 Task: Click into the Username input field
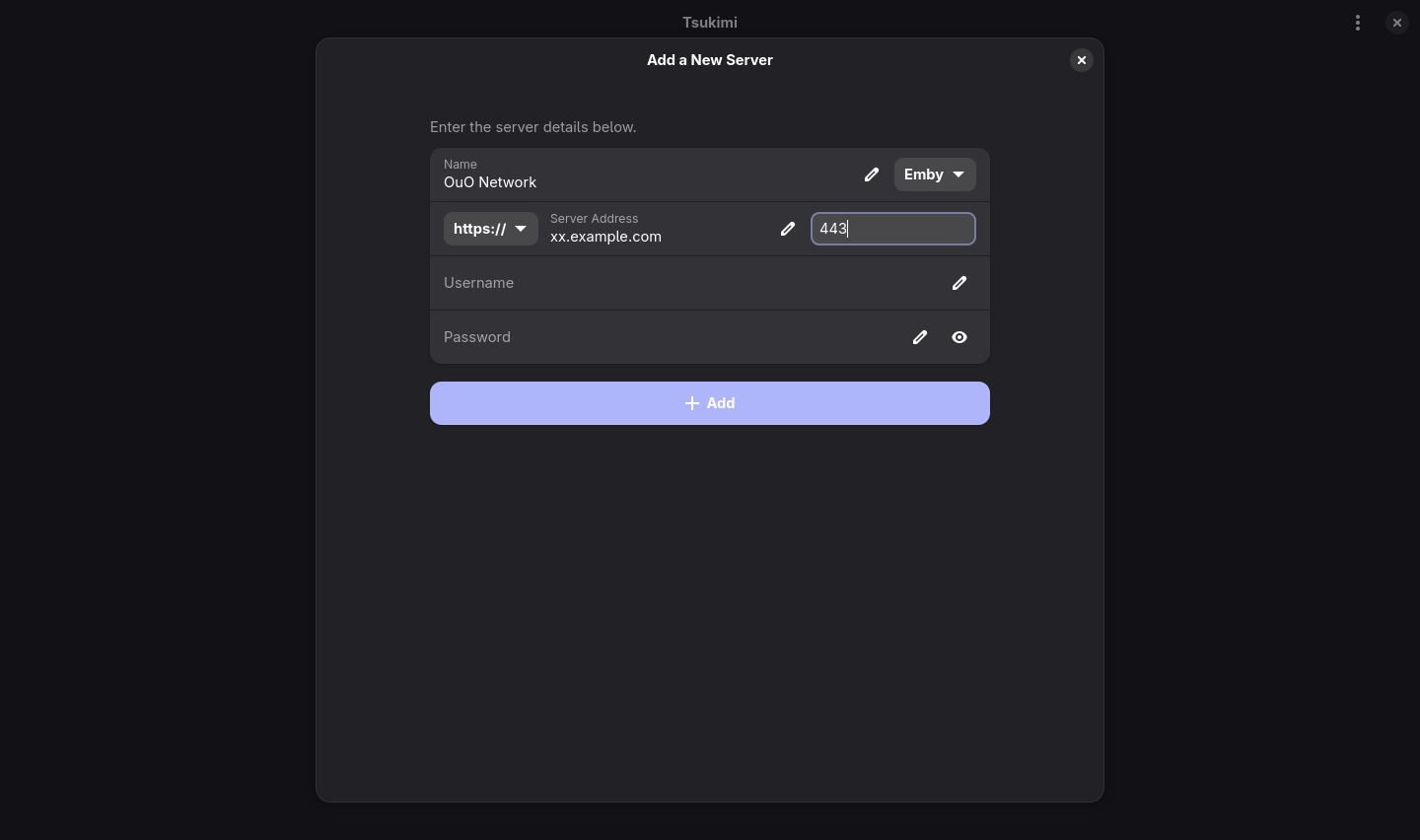[680, 283]
